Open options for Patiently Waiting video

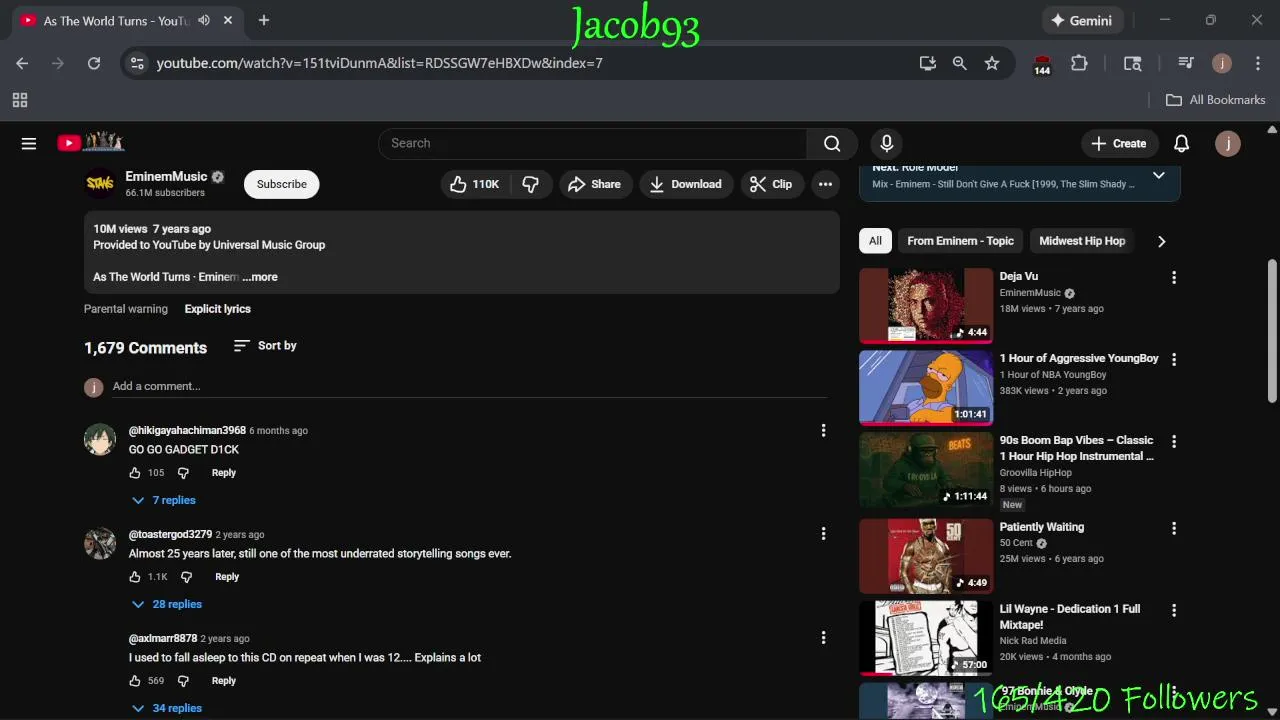[1174, 529]
